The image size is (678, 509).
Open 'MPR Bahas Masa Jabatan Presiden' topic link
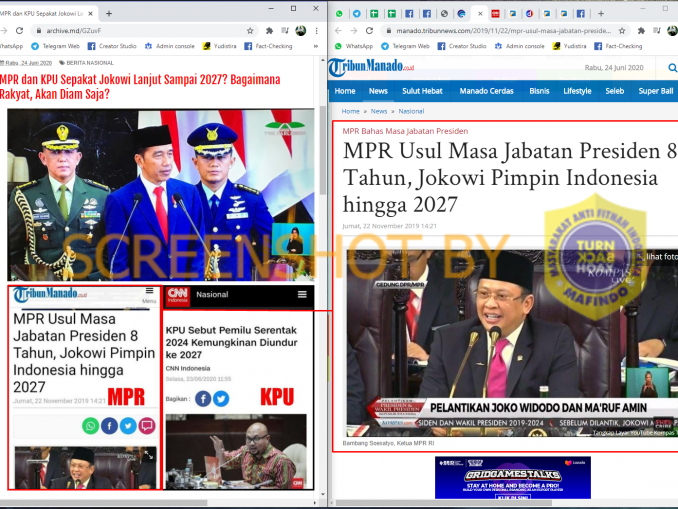[x=405, y=131]
